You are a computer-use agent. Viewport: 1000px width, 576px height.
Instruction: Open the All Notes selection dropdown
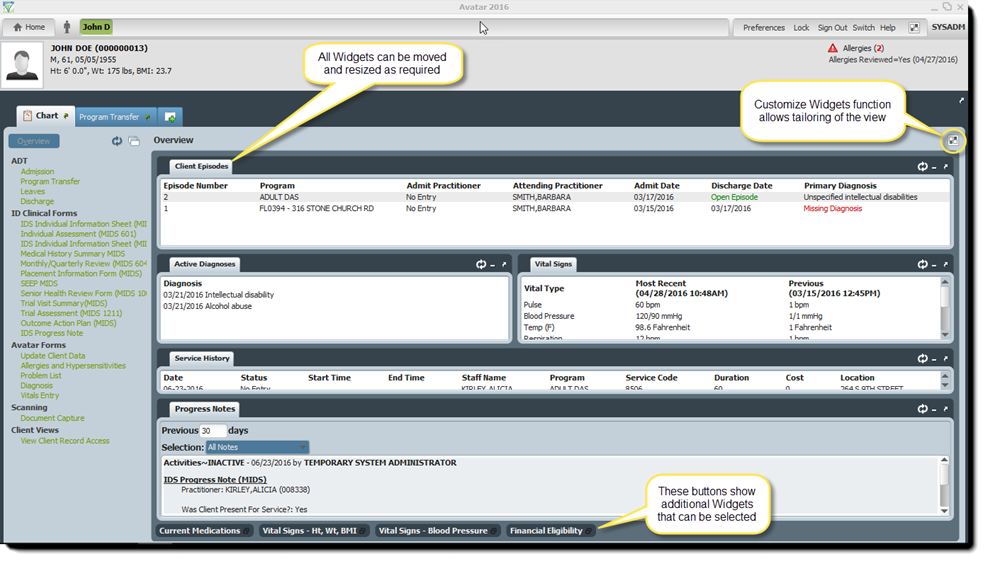[x=258, y=447]
